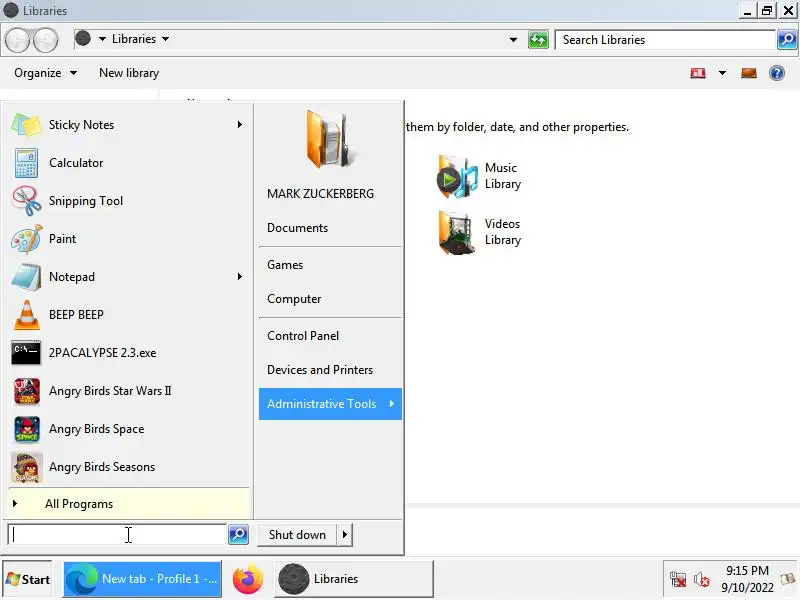Click Libraries text in address bar

click(134, 39)
